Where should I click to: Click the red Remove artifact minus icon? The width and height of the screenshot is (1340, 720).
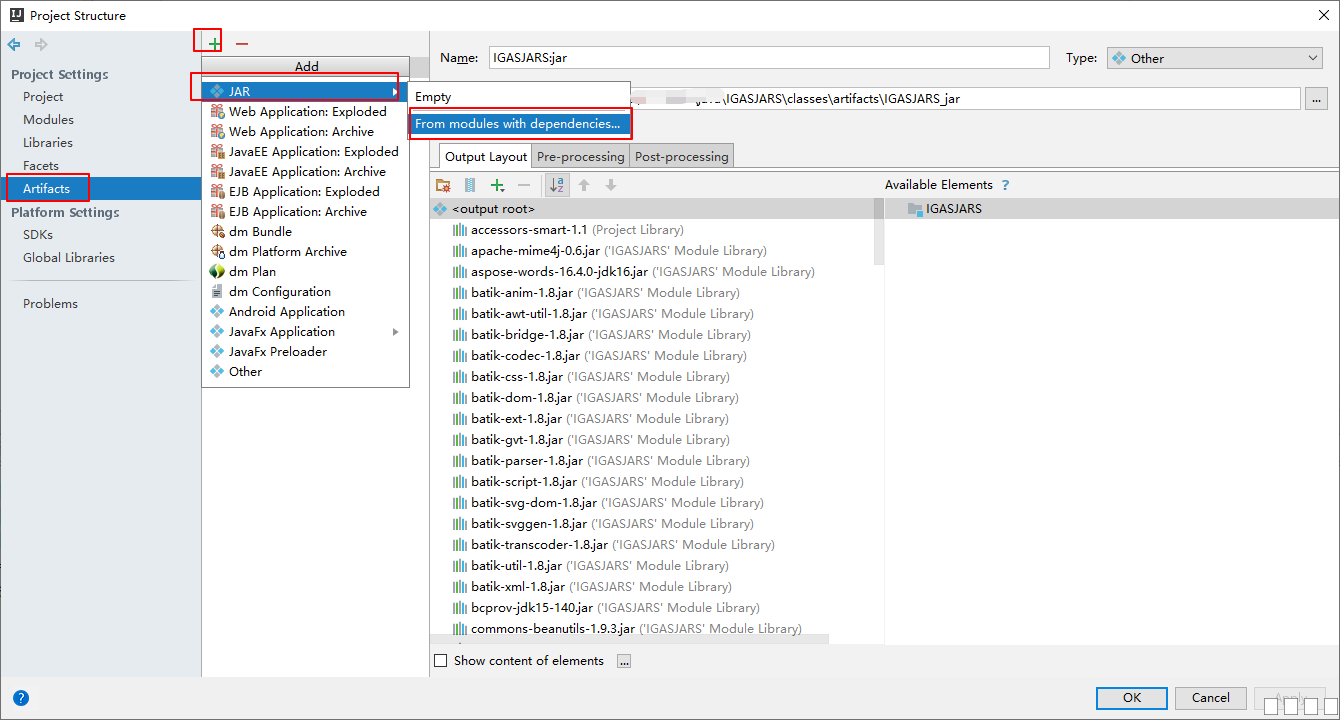point(241,44)
